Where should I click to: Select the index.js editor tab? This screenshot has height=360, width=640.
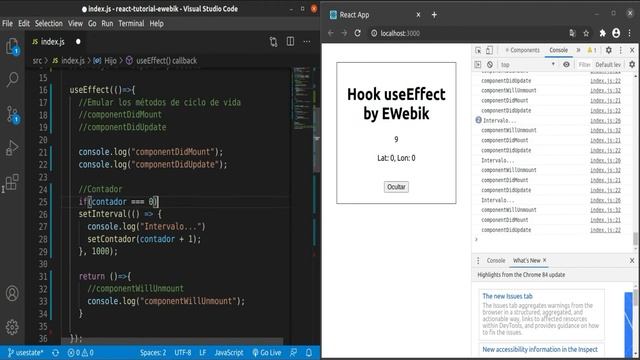53,42
